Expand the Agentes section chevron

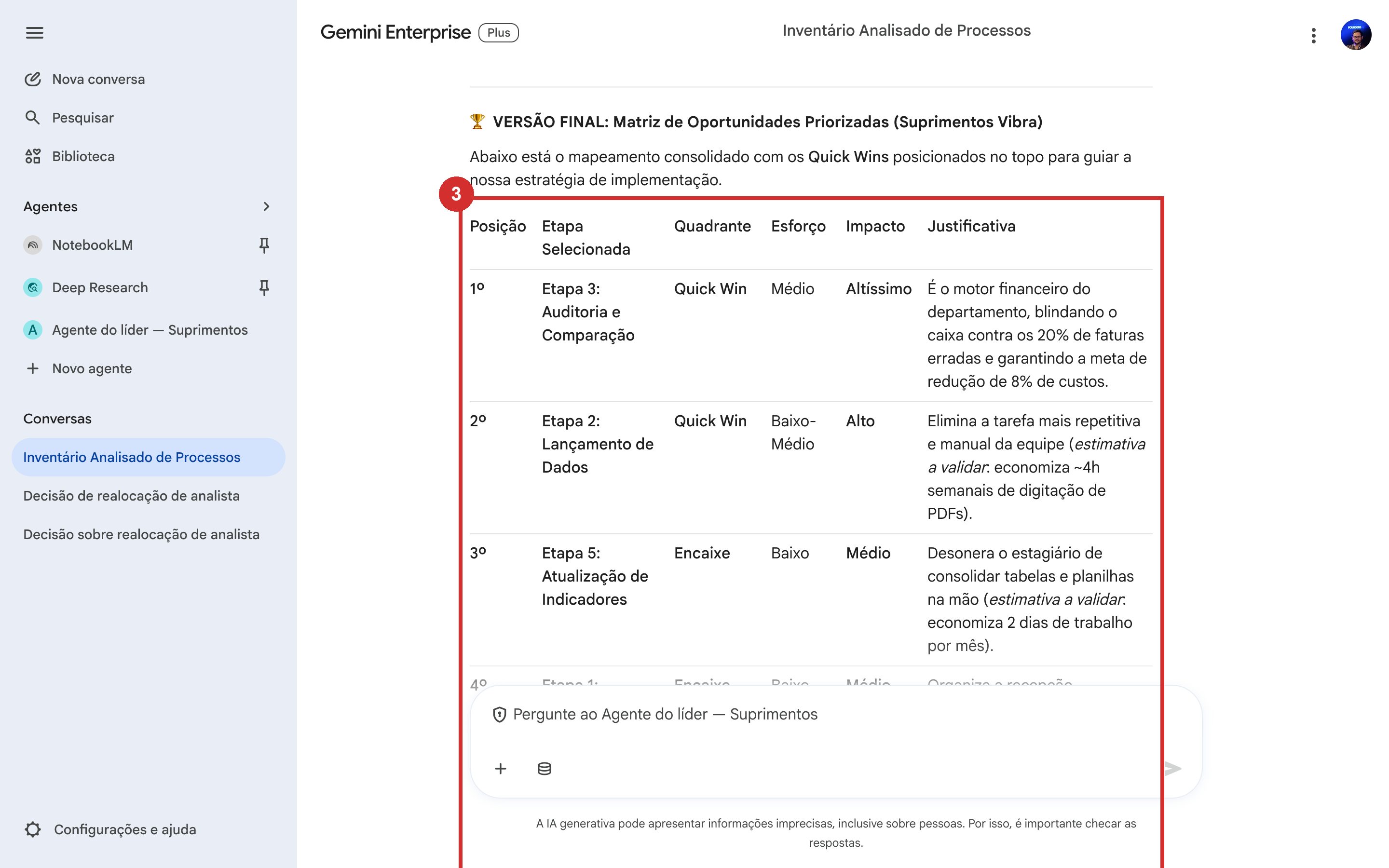point(266,207)
